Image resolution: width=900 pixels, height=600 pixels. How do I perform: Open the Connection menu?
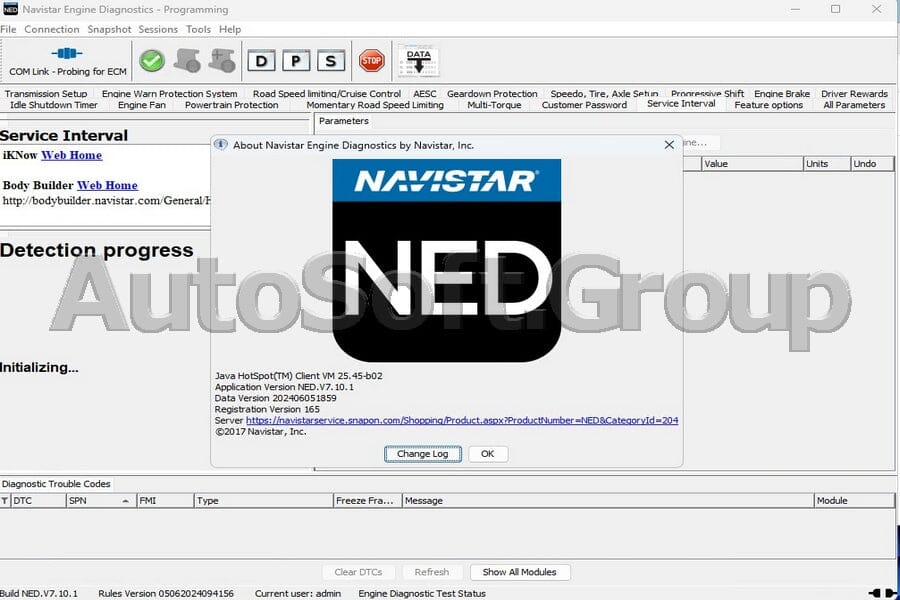tap(52, 29)
